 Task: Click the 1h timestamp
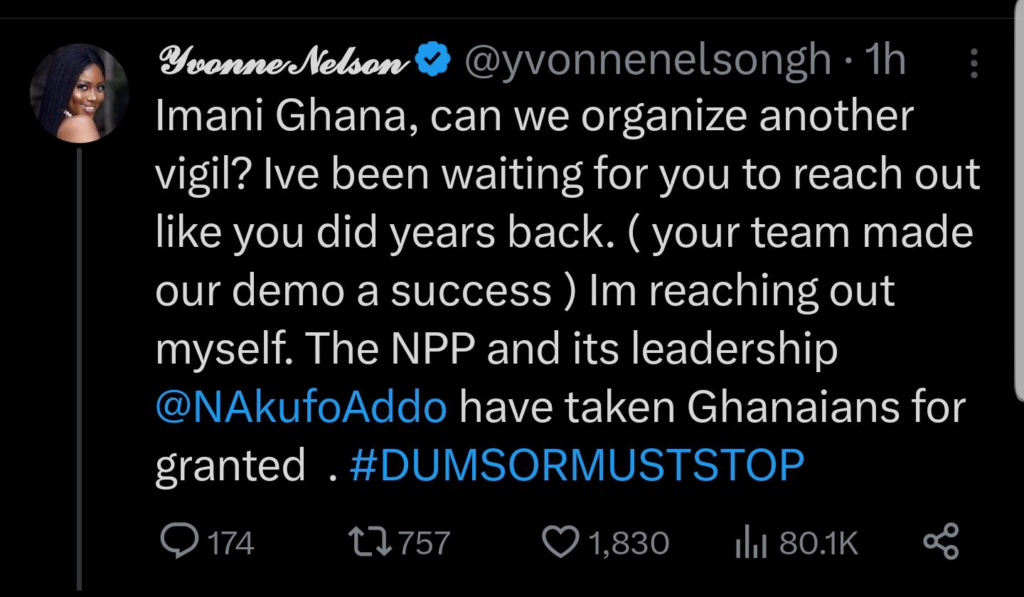(x=885, y=63)
